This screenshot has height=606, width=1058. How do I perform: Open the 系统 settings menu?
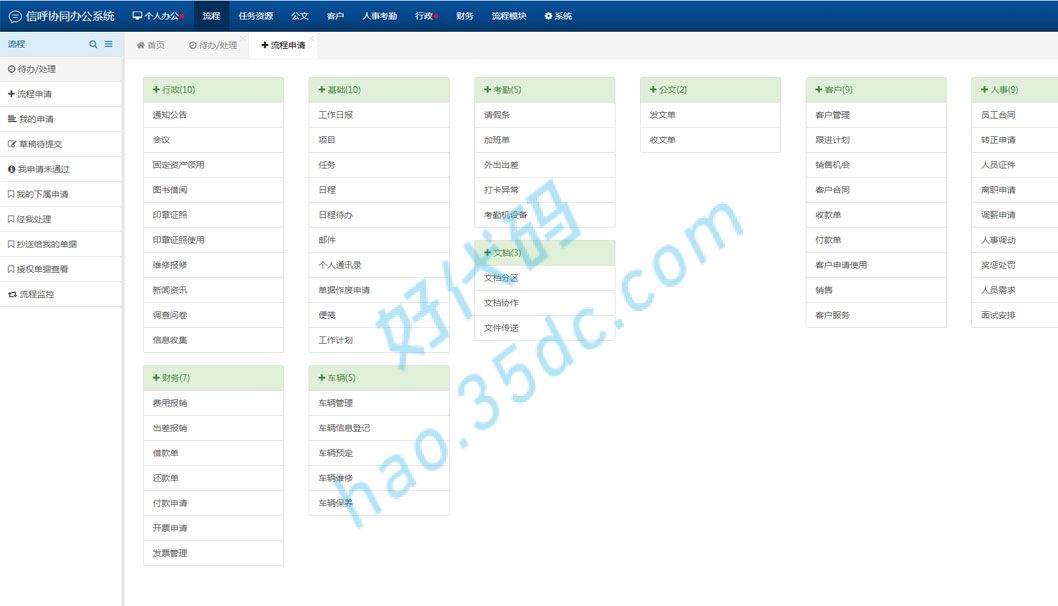click(558, 16)
